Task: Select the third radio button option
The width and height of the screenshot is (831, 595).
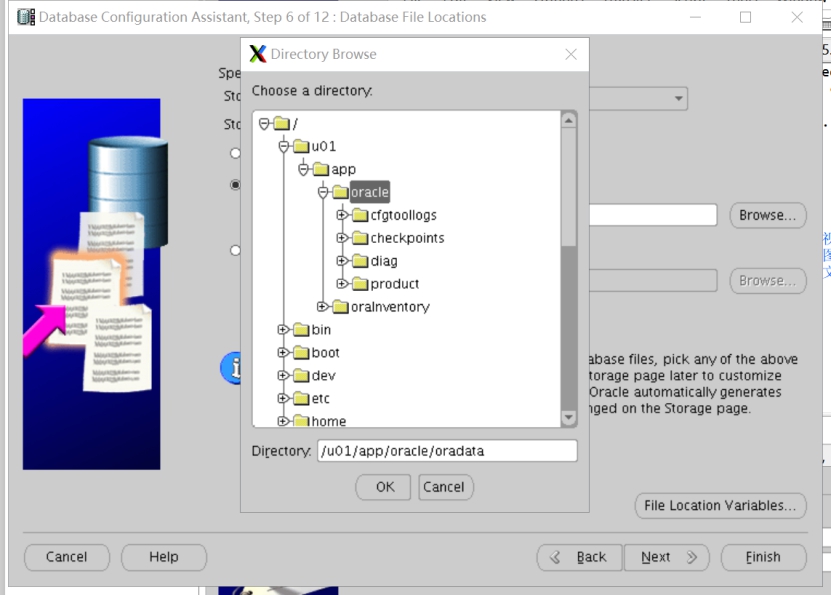Action: pyautogui.click(x=235, y=250)
